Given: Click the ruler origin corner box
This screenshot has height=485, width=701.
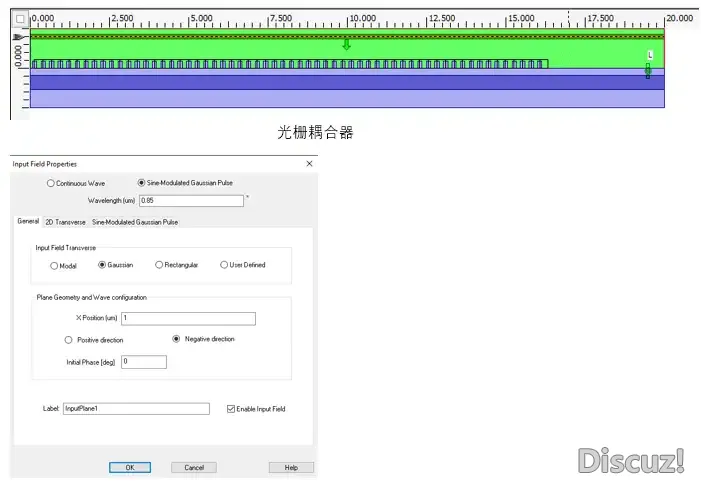Looking at the screenshot, I should (x=20, y=19).
